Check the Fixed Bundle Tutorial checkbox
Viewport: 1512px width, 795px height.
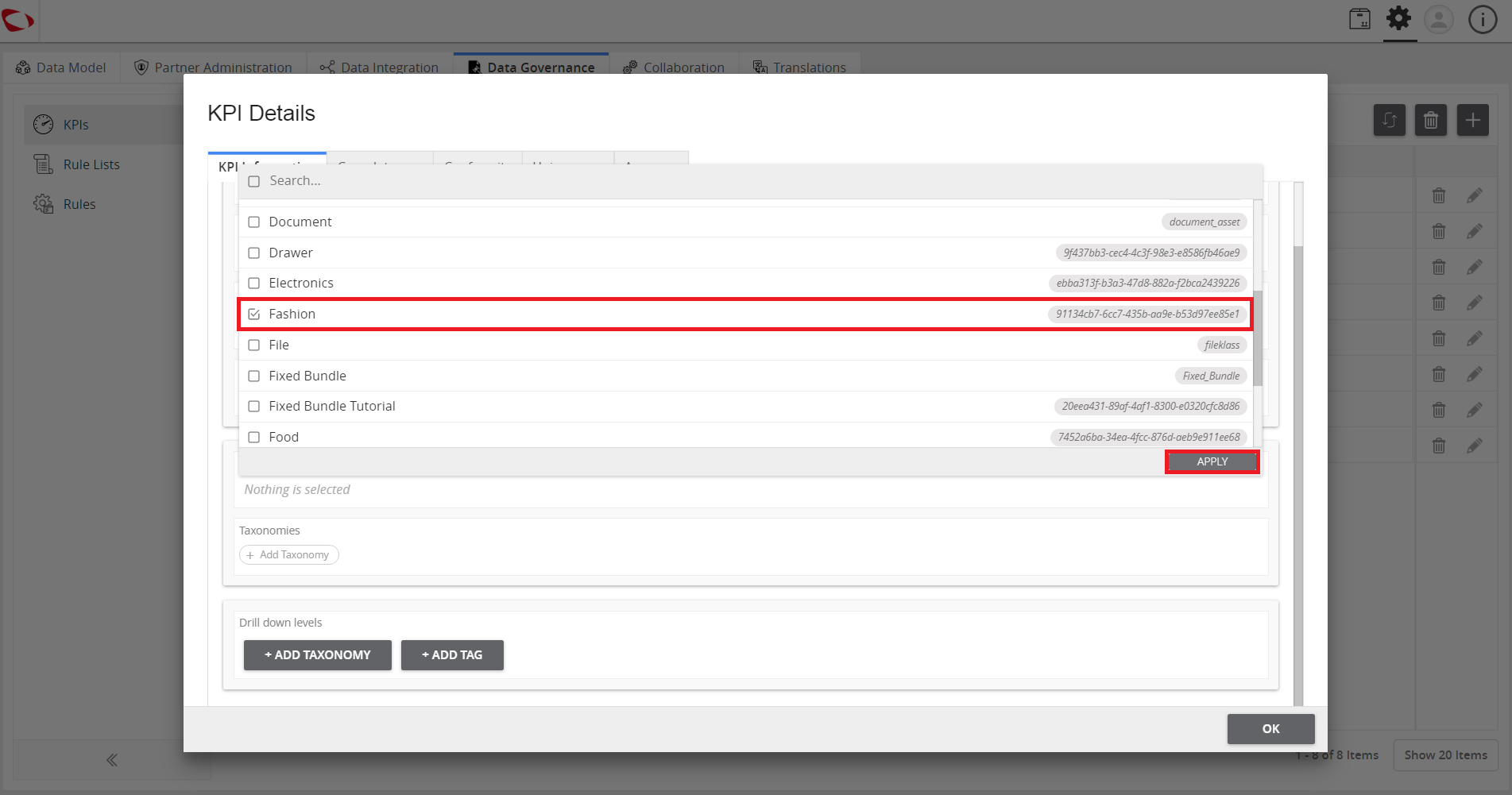click(x=254, y=406)
